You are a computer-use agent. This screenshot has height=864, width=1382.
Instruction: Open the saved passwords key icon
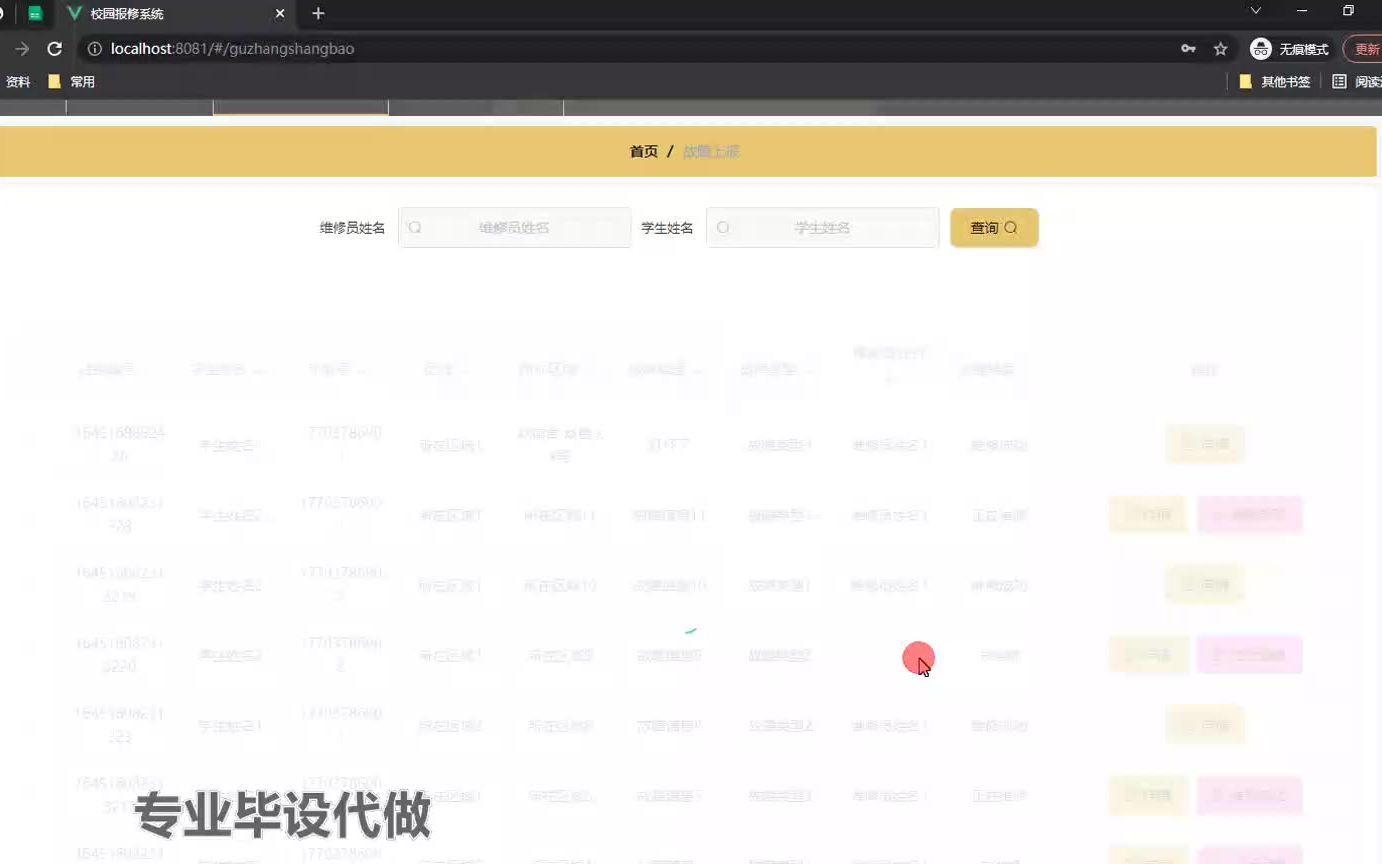pyautogui.click(x=1188, y=48)
